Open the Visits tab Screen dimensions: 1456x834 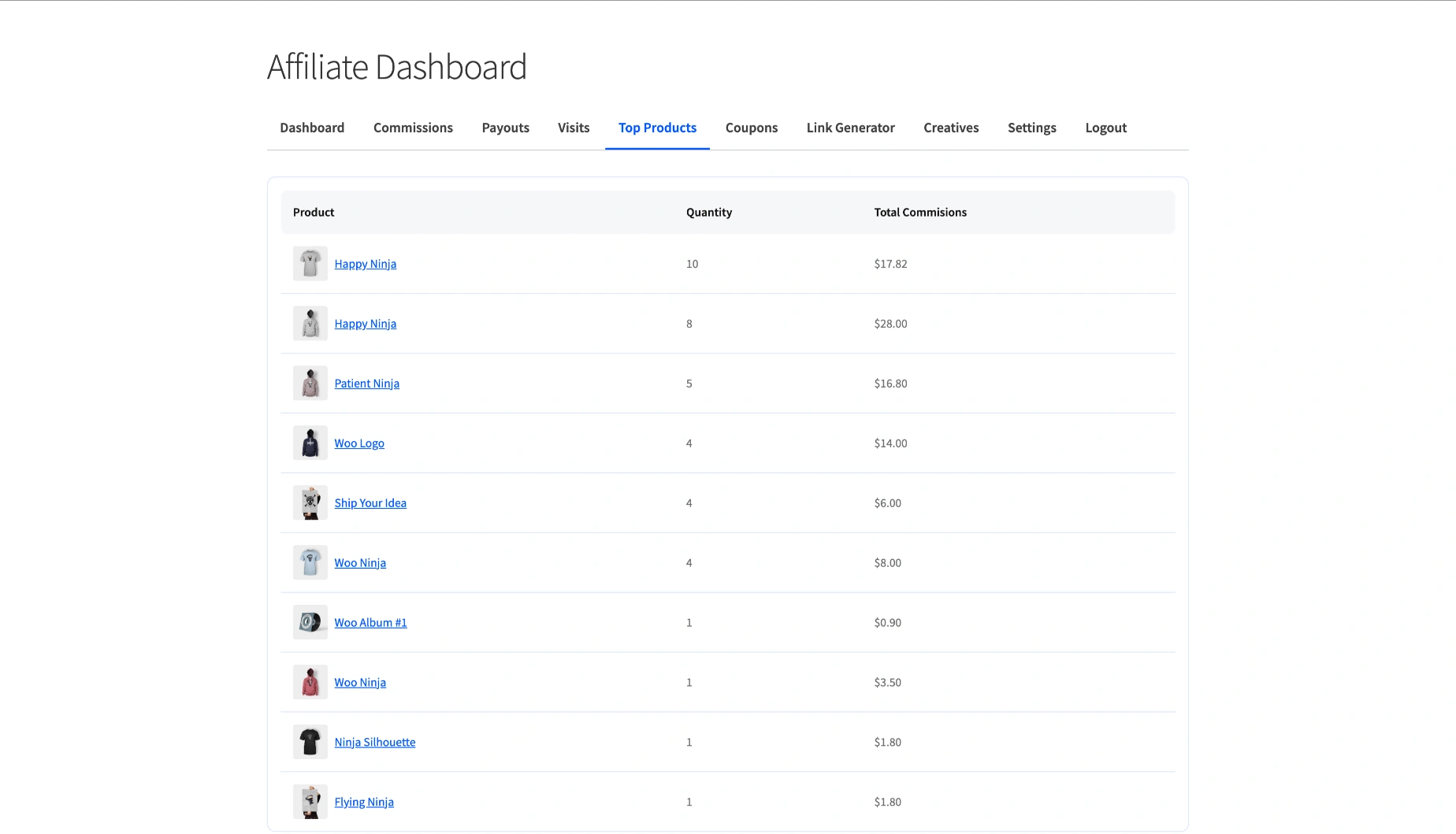573,128
